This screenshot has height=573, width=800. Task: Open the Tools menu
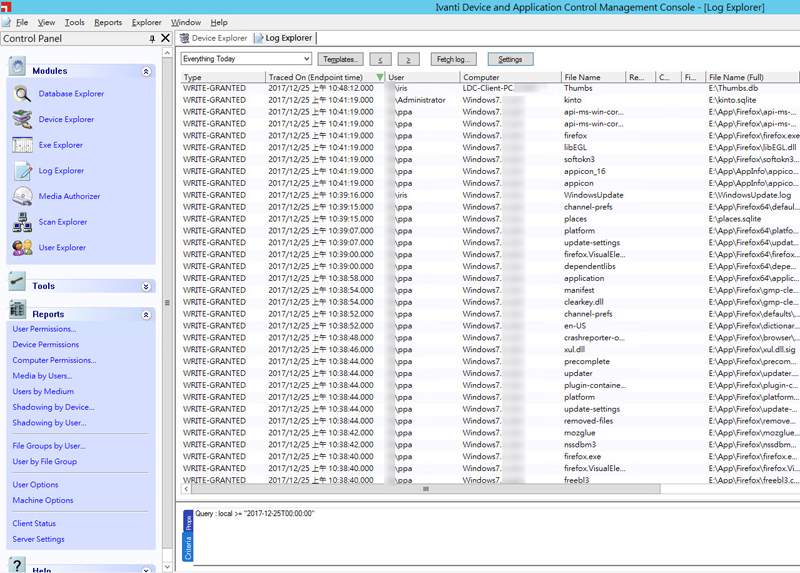pos(74,22)
